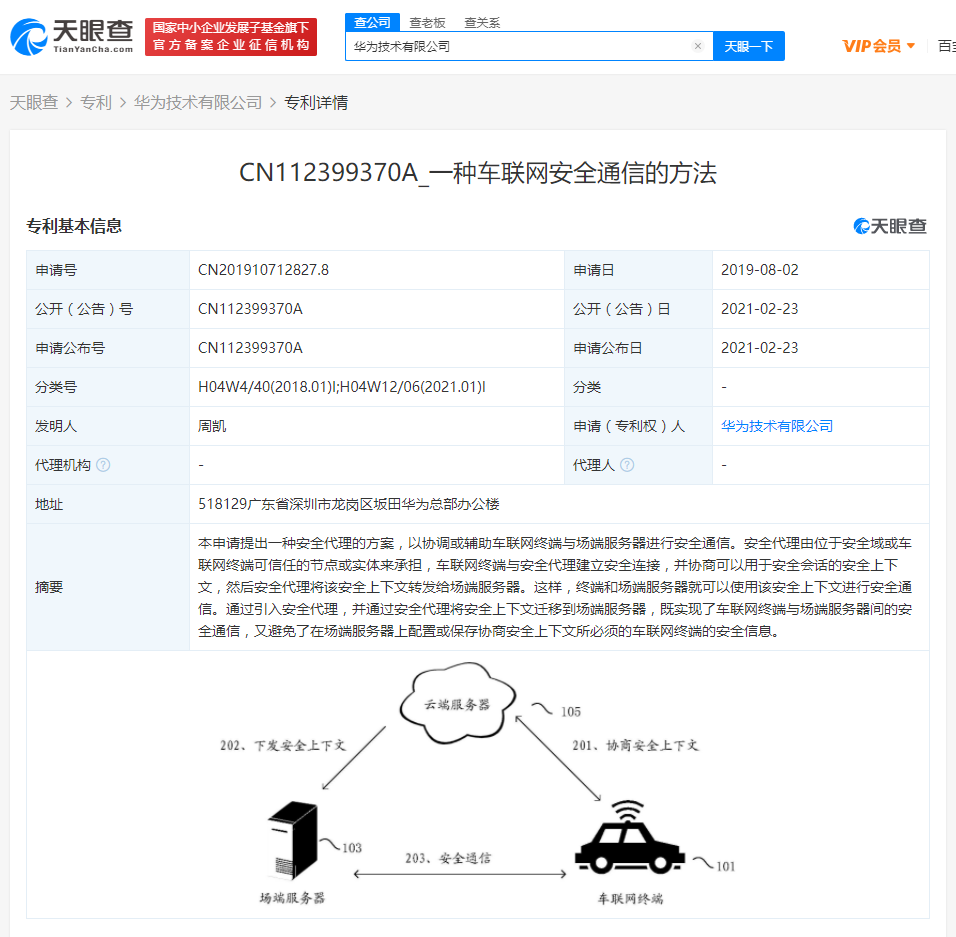
Task: Click the connected car icon in the diagram
Action: point(631,845)
